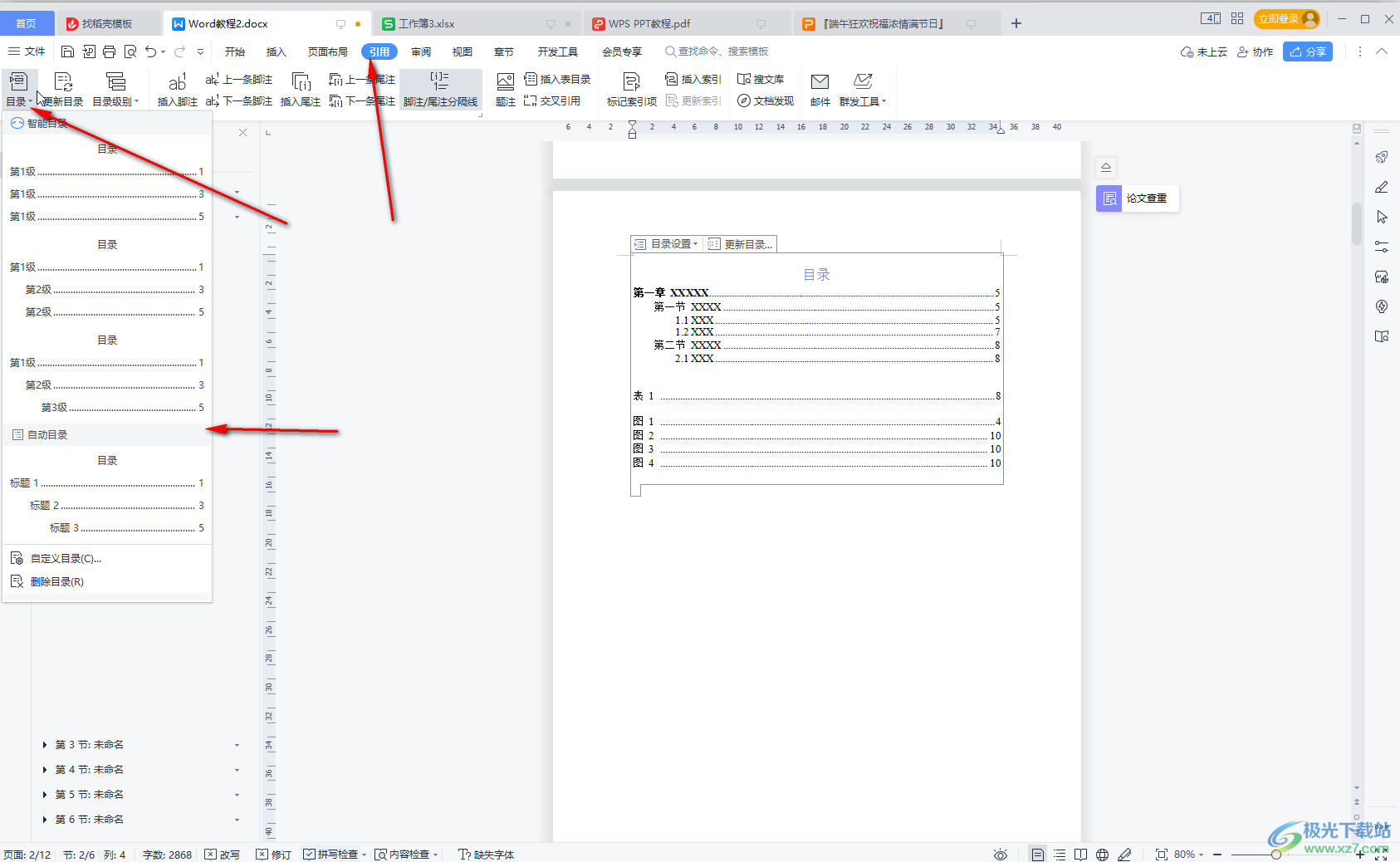
Task: Open the 页面布局 ribbon tab
Action: coord(328,51)
